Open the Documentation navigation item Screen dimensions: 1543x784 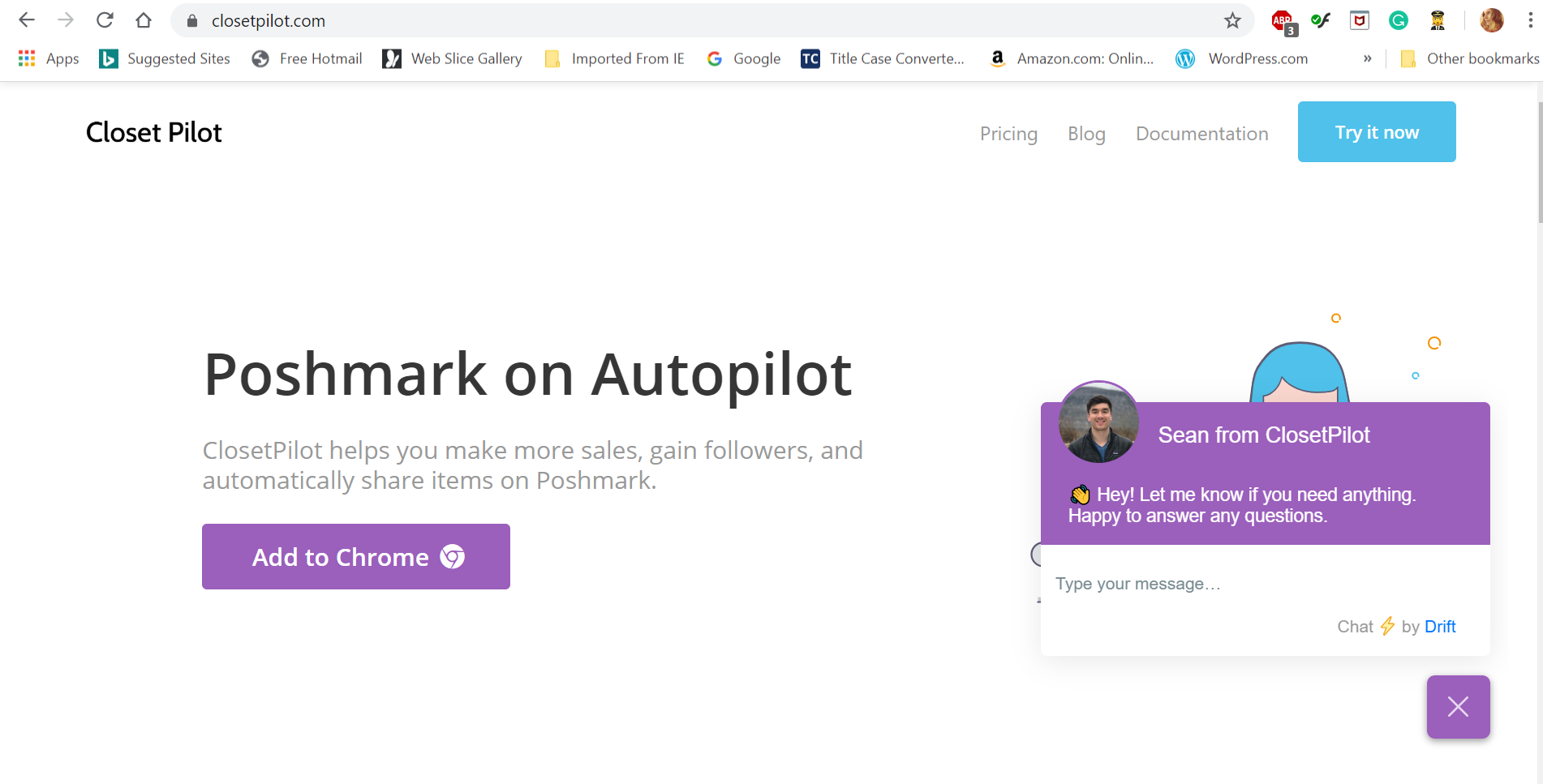click(1202, 134)
